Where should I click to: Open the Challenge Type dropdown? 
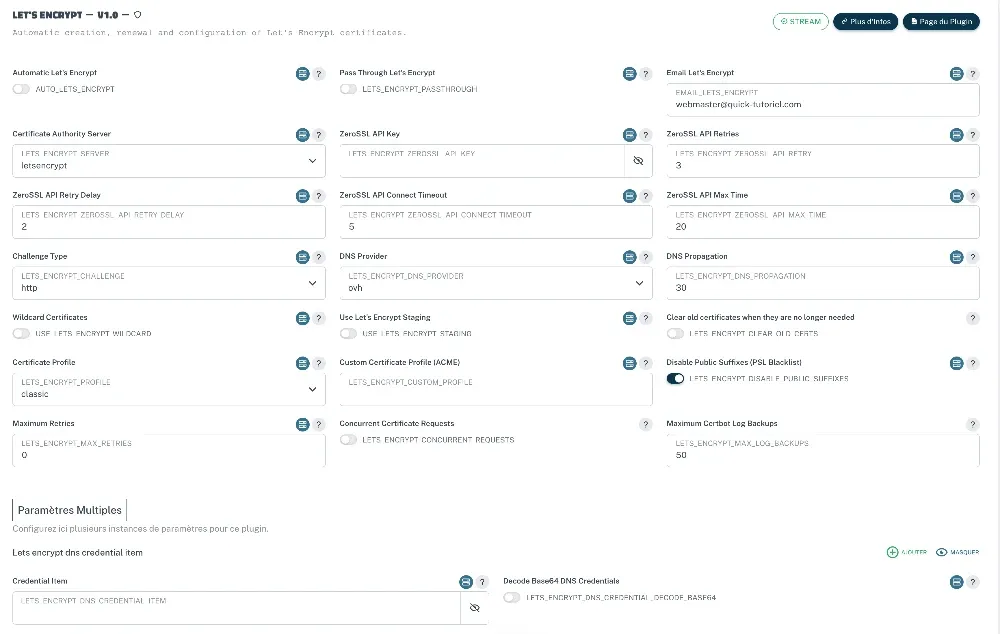[x=169, y=283]
